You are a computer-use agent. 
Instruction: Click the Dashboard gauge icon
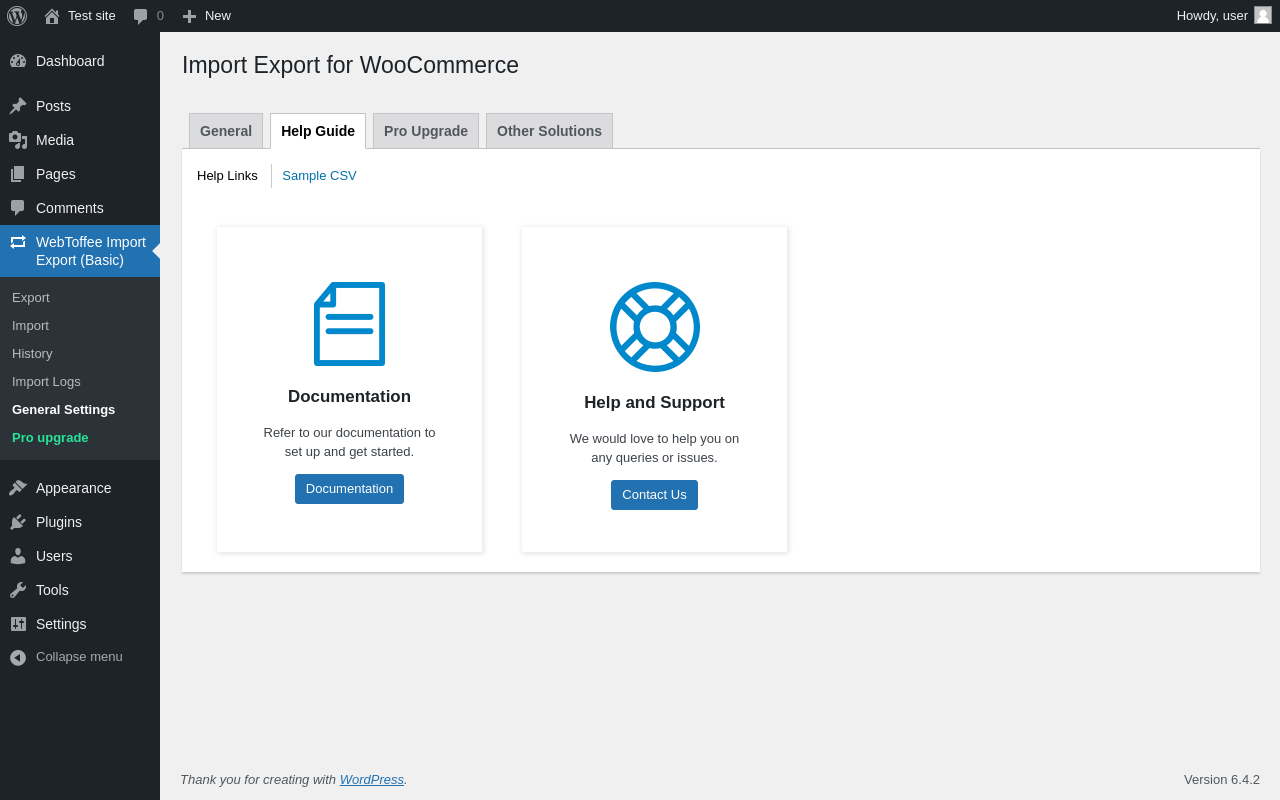(18, 61)
